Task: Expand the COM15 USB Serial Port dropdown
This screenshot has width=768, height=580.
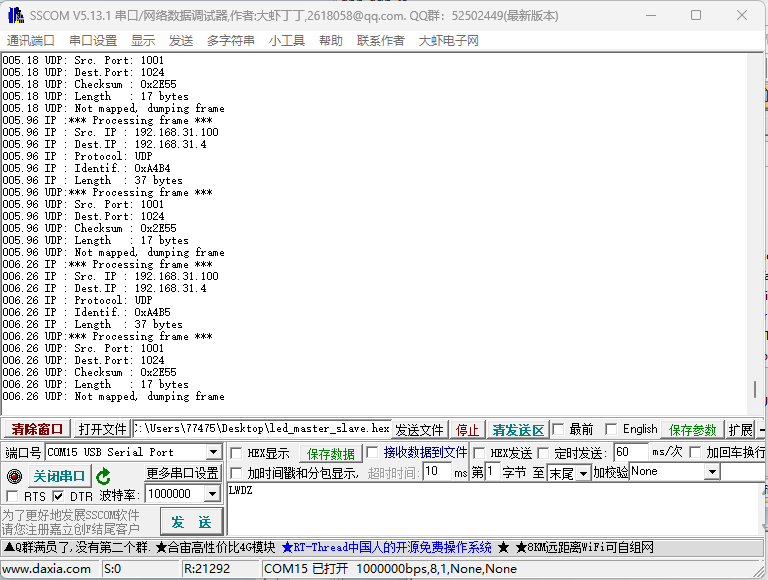Action: click(214, 452)
